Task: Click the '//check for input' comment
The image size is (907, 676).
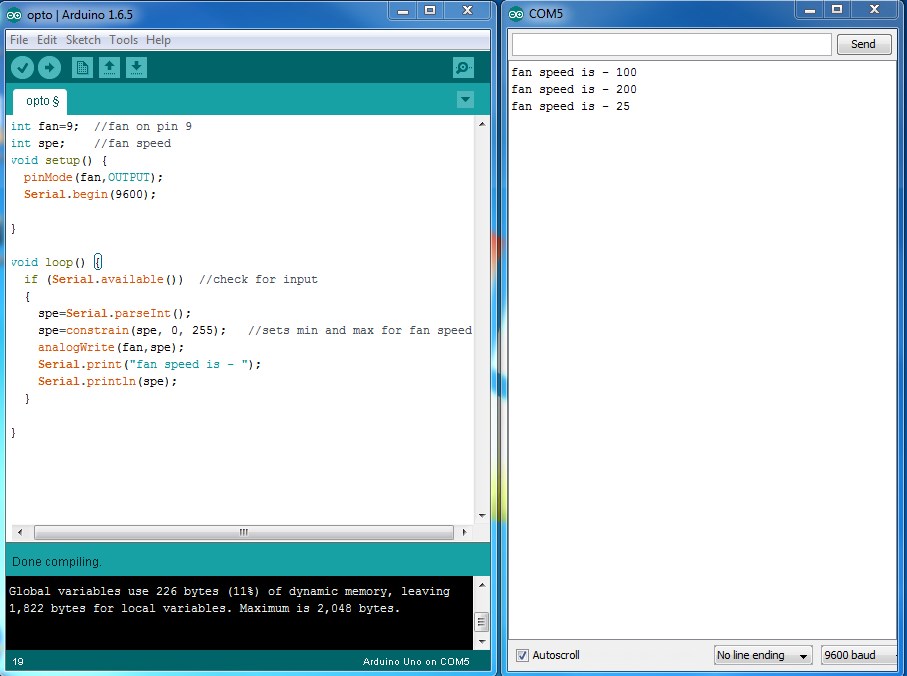Action: (259, 279)
